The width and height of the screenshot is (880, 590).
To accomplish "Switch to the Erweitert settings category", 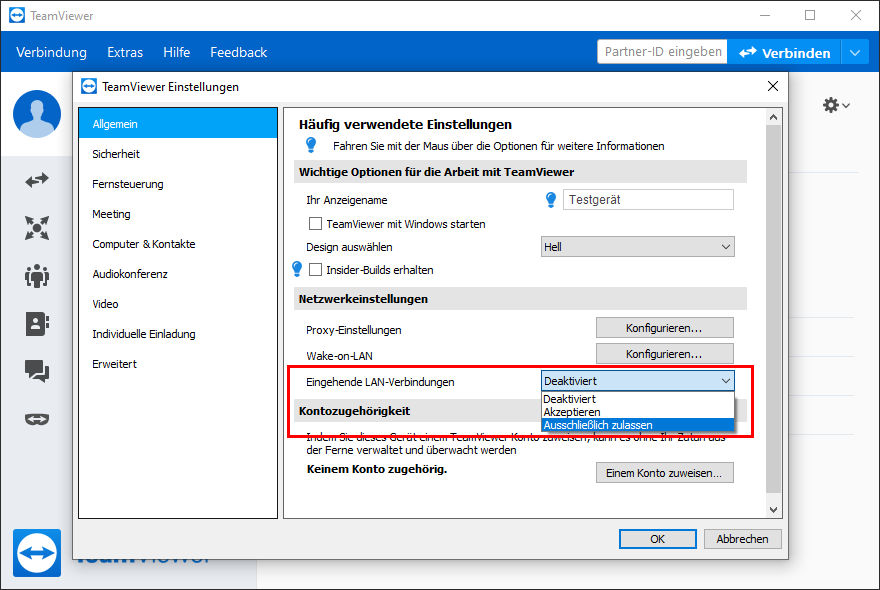I will click(178, 364).
